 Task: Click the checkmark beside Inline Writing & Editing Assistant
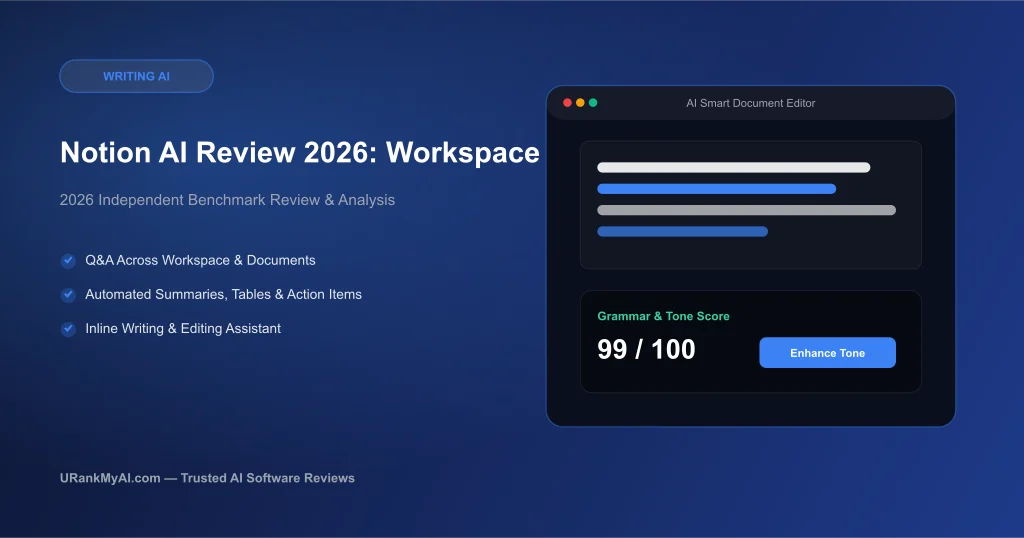tap(68, 329)
